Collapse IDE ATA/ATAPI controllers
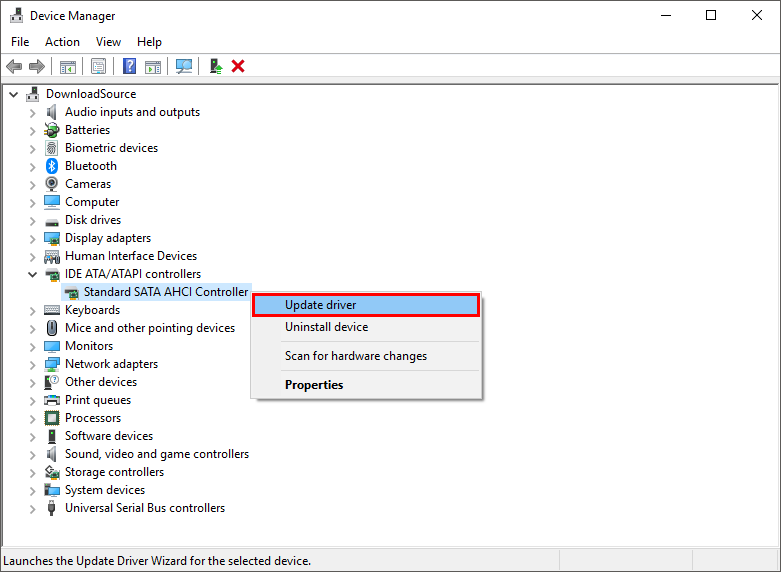This screenshot has width=781, height=572. pos(32,274)
